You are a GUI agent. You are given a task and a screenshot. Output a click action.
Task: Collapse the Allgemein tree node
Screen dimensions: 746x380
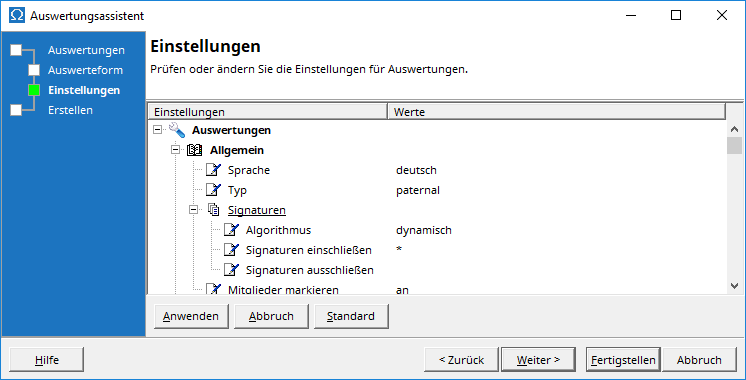coord(176,150)
